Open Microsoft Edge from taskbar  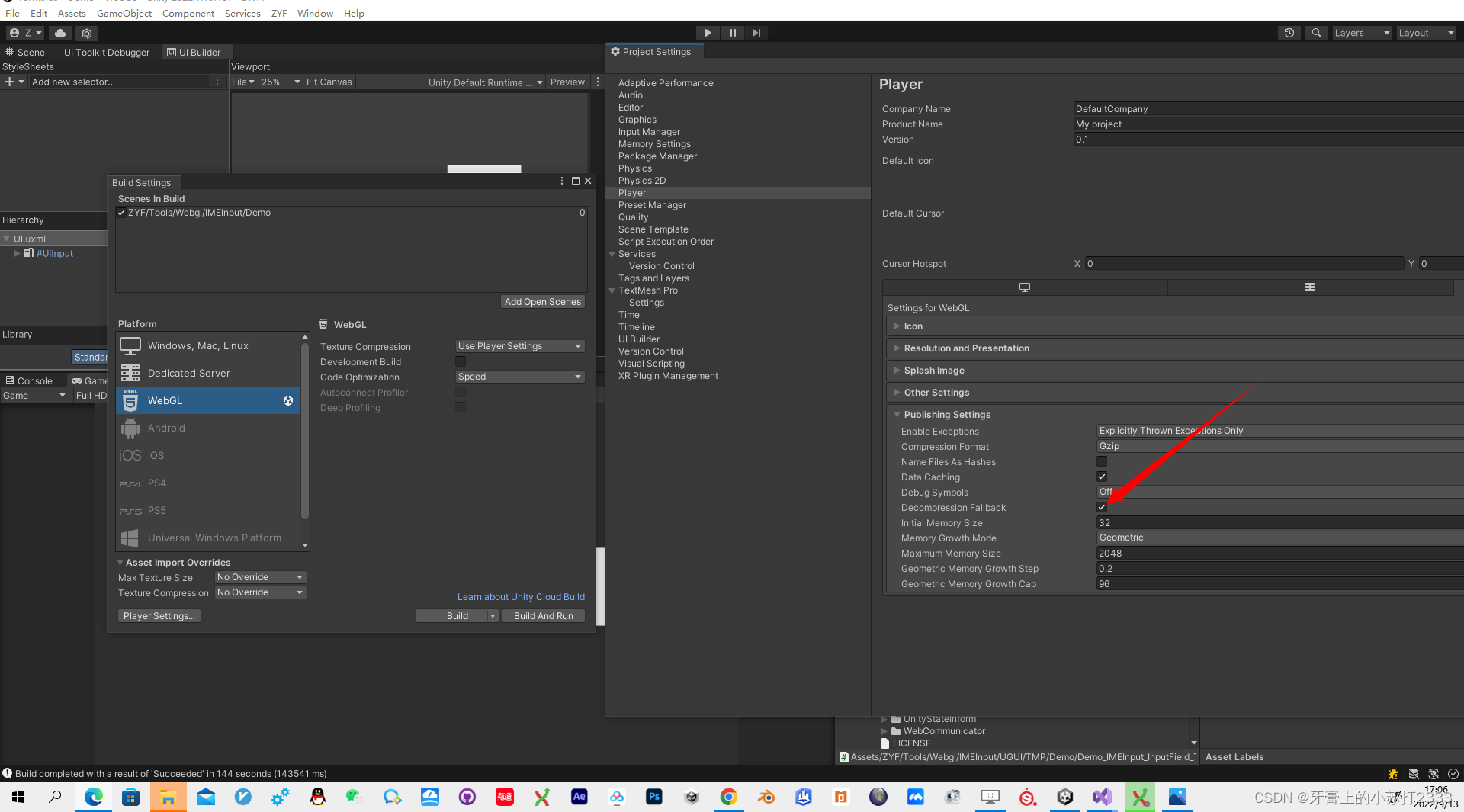pyautogui.click(x=94, y=797)
